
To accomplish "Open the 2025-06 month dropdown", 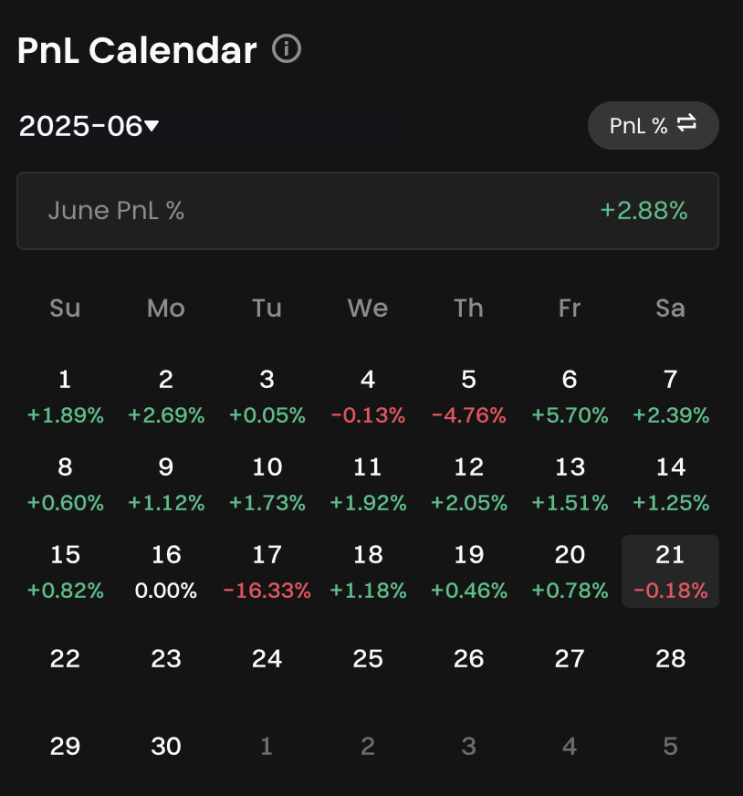I will (x=89, y=126).
